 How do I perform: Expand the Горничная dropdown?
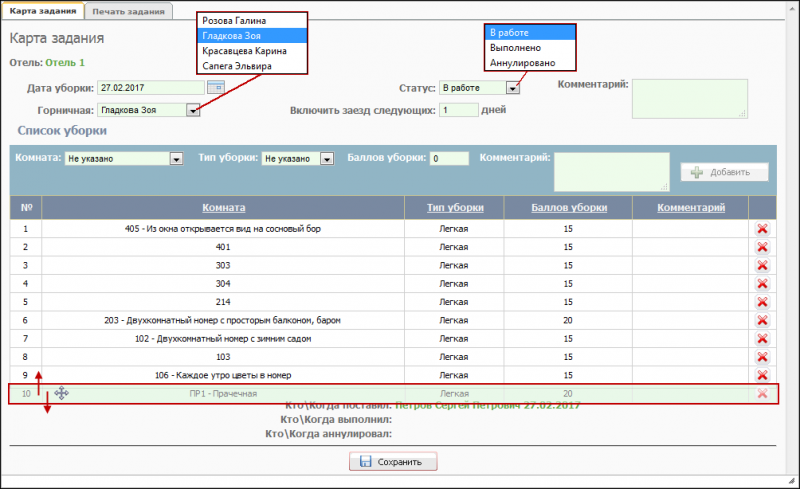click(x=192, y=110)
